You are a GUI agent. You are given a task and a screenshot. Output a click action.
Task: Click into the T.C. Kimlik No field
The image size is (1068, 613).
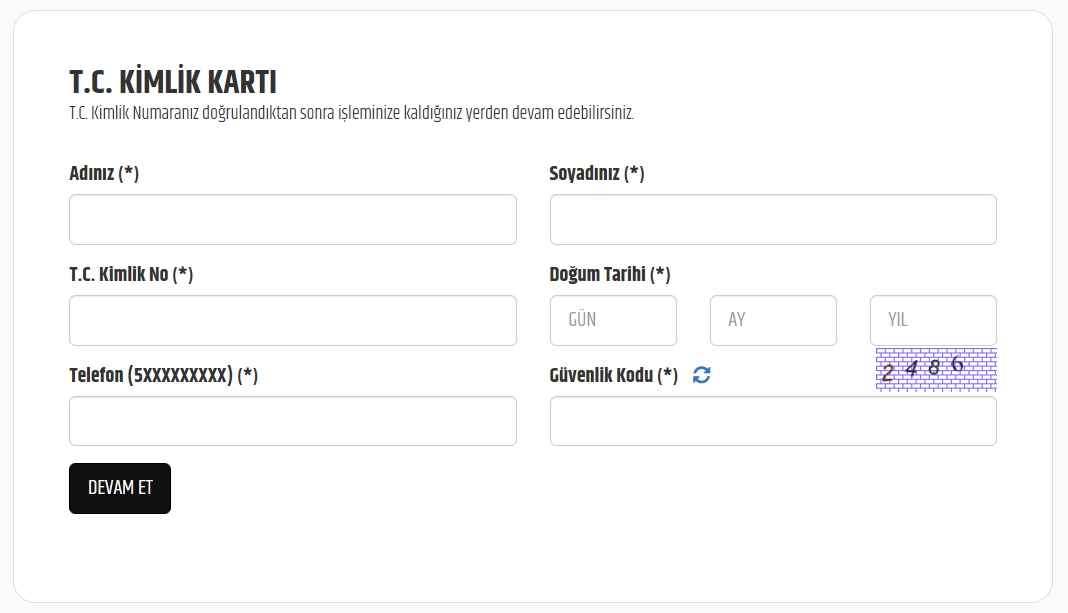292,321
